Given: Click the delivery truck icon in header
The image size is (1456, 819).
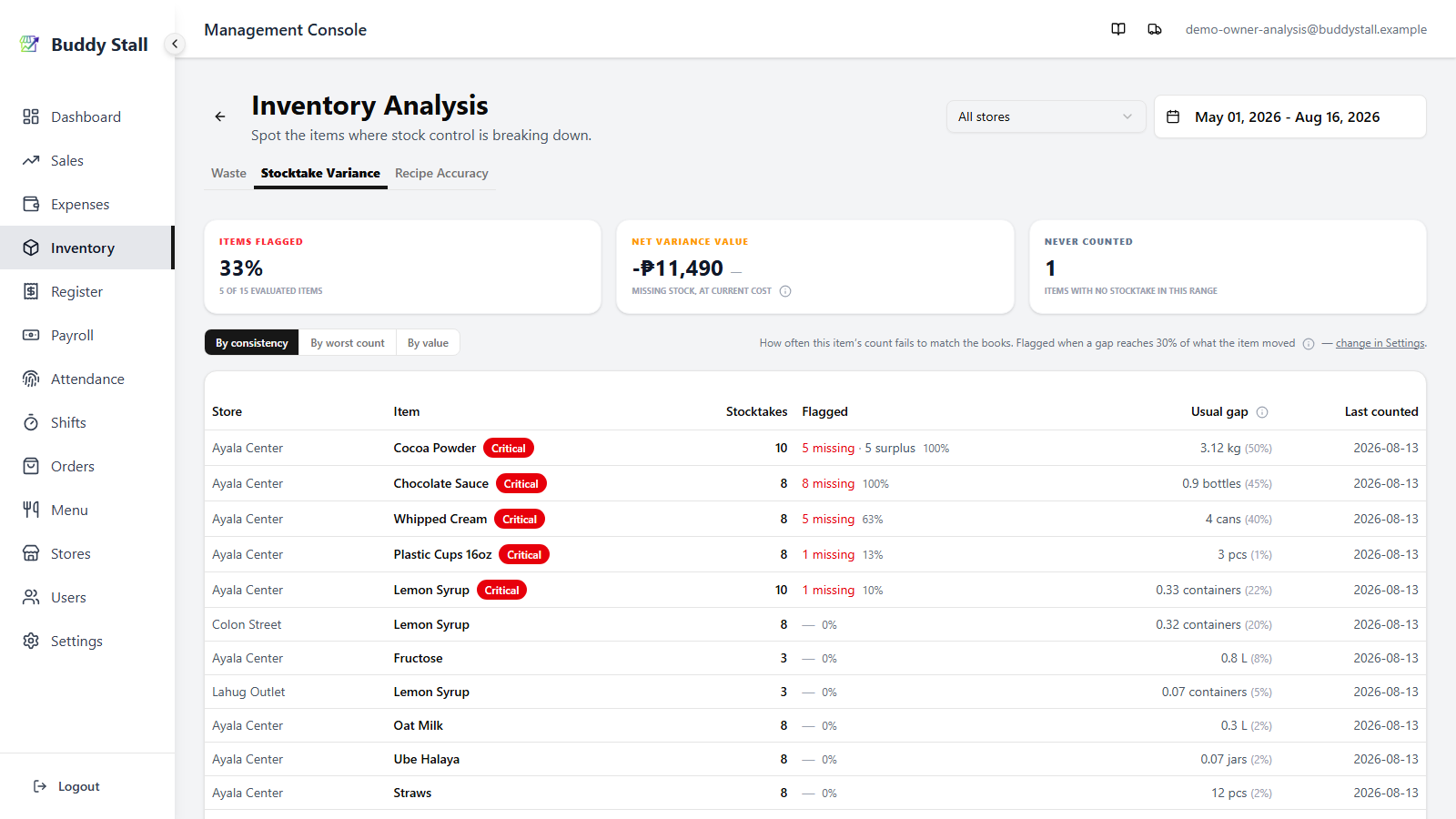Looking at the screenshot, I should click(1155, 29).
